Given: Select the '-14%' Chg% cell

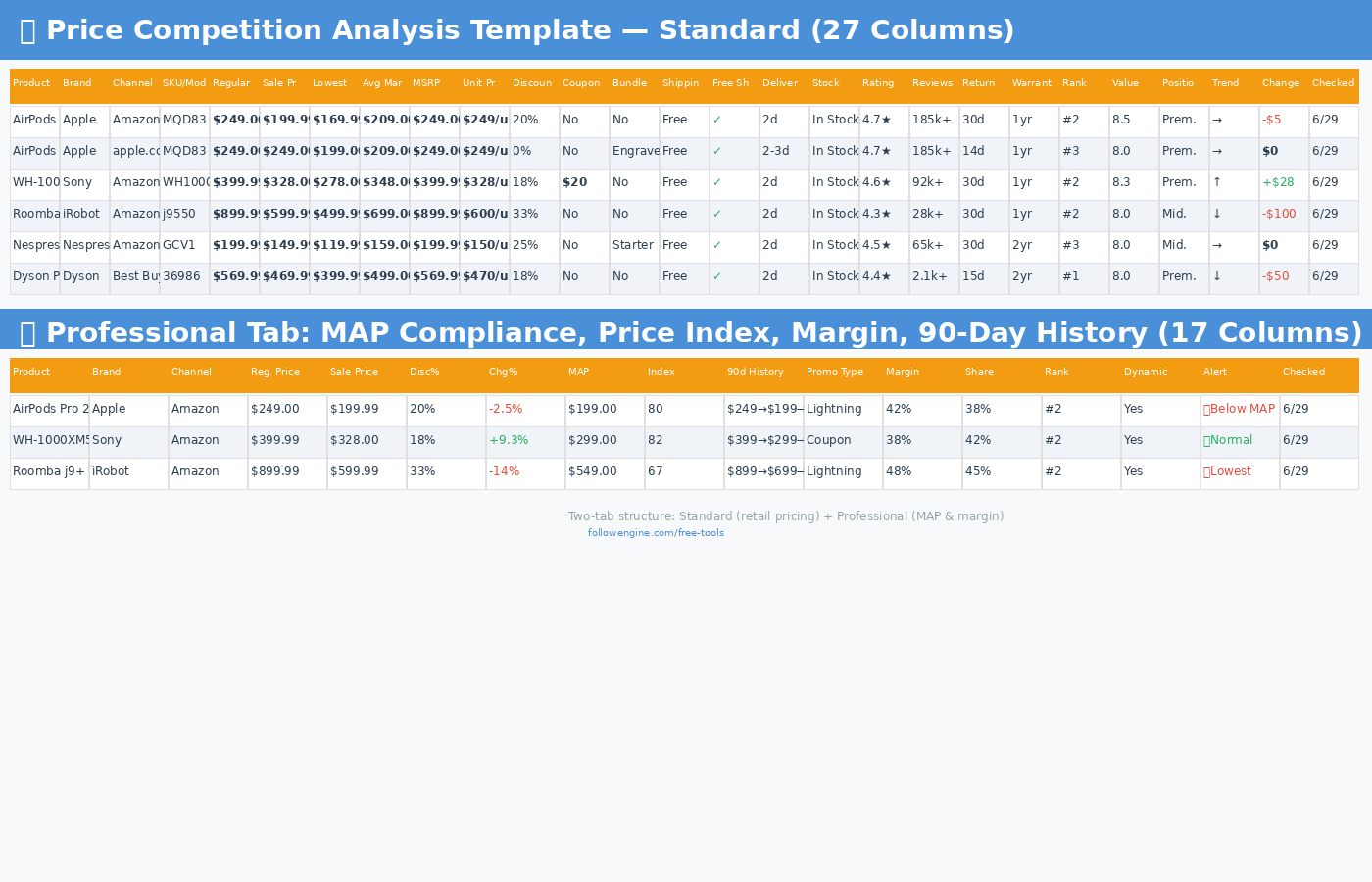Looking at the screenshot, I should (x=525, y=472).
